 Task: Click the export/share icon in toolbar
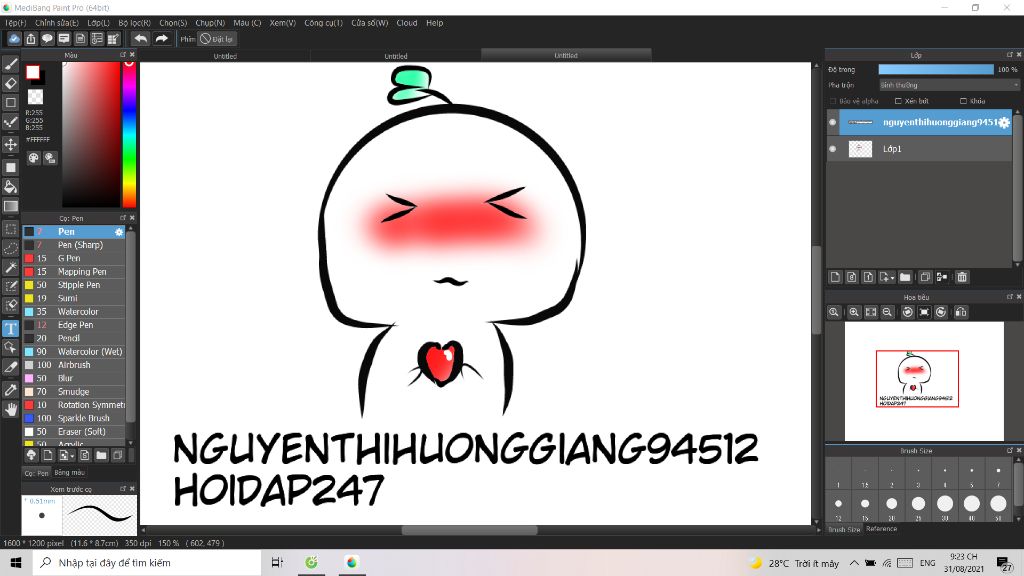31,39
